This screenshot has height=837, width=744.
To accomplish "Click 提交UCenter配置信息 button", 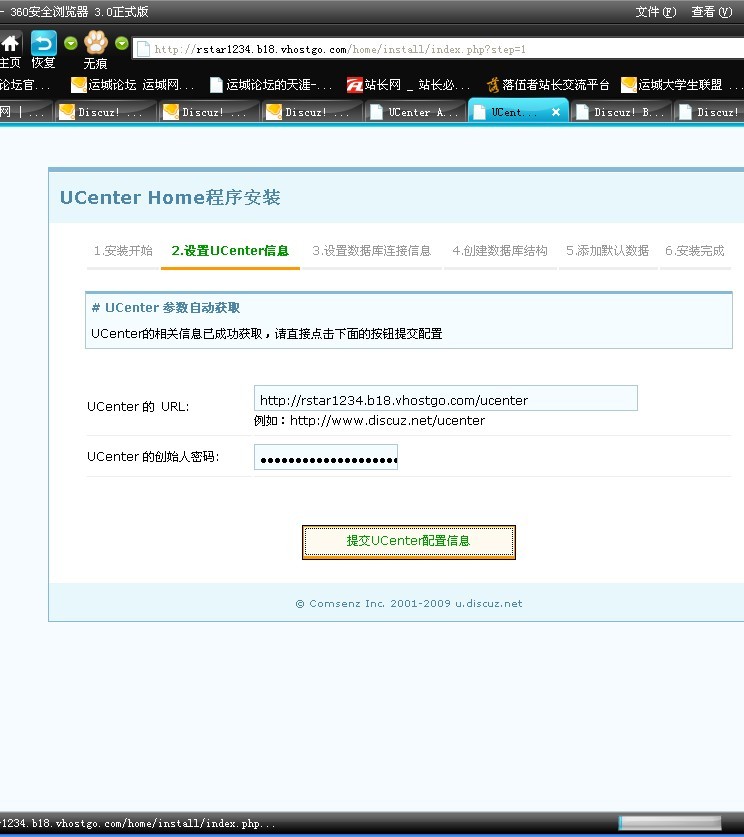I will (x=409, y=542).
